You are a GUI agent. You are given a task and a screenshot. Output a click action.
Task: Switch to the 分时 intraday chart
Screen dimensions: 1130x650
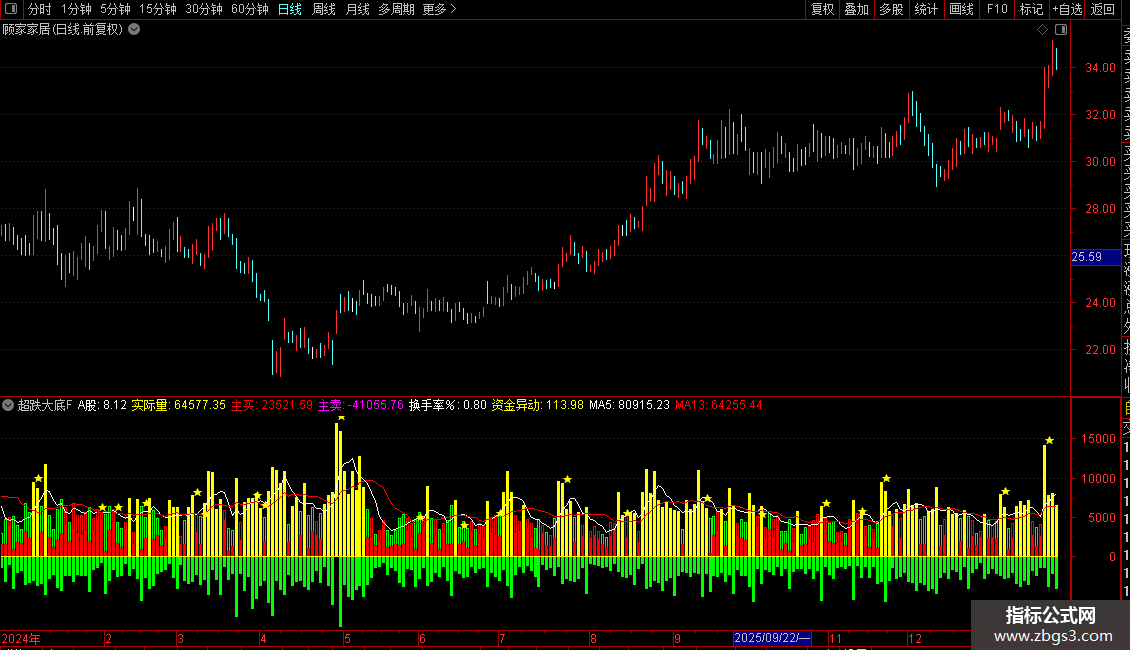pos(40,9)
